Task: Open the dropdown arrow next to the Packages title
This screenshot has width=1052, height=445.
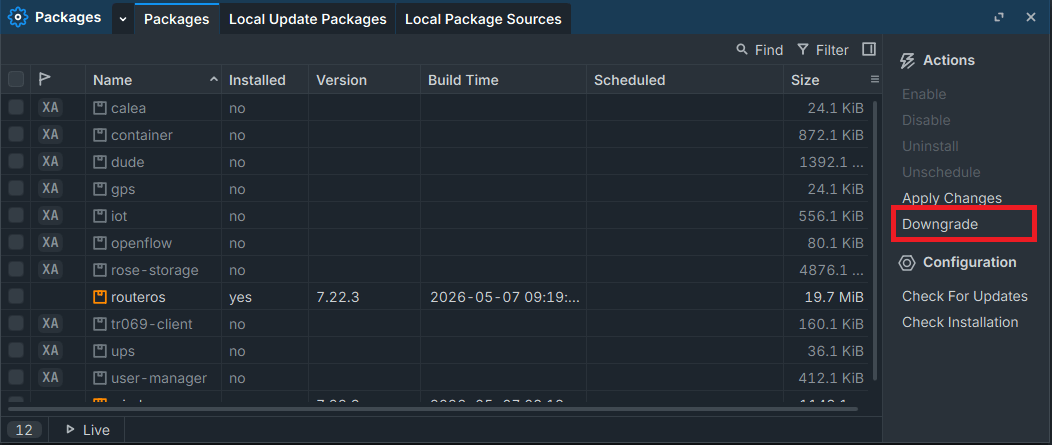Action: pyautogui.click(x=122, y=19)
